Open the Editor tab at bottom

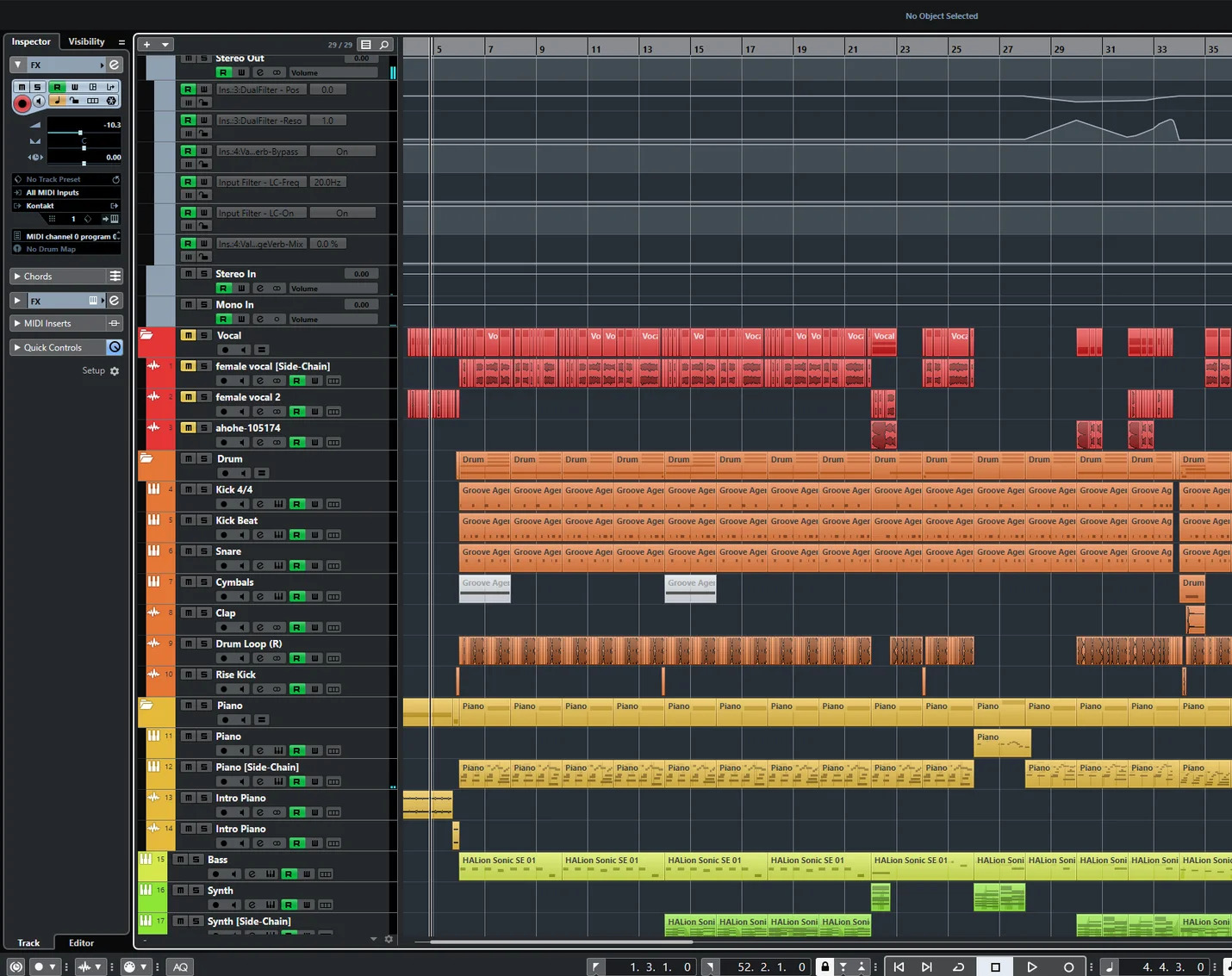(x=81, y=942)
